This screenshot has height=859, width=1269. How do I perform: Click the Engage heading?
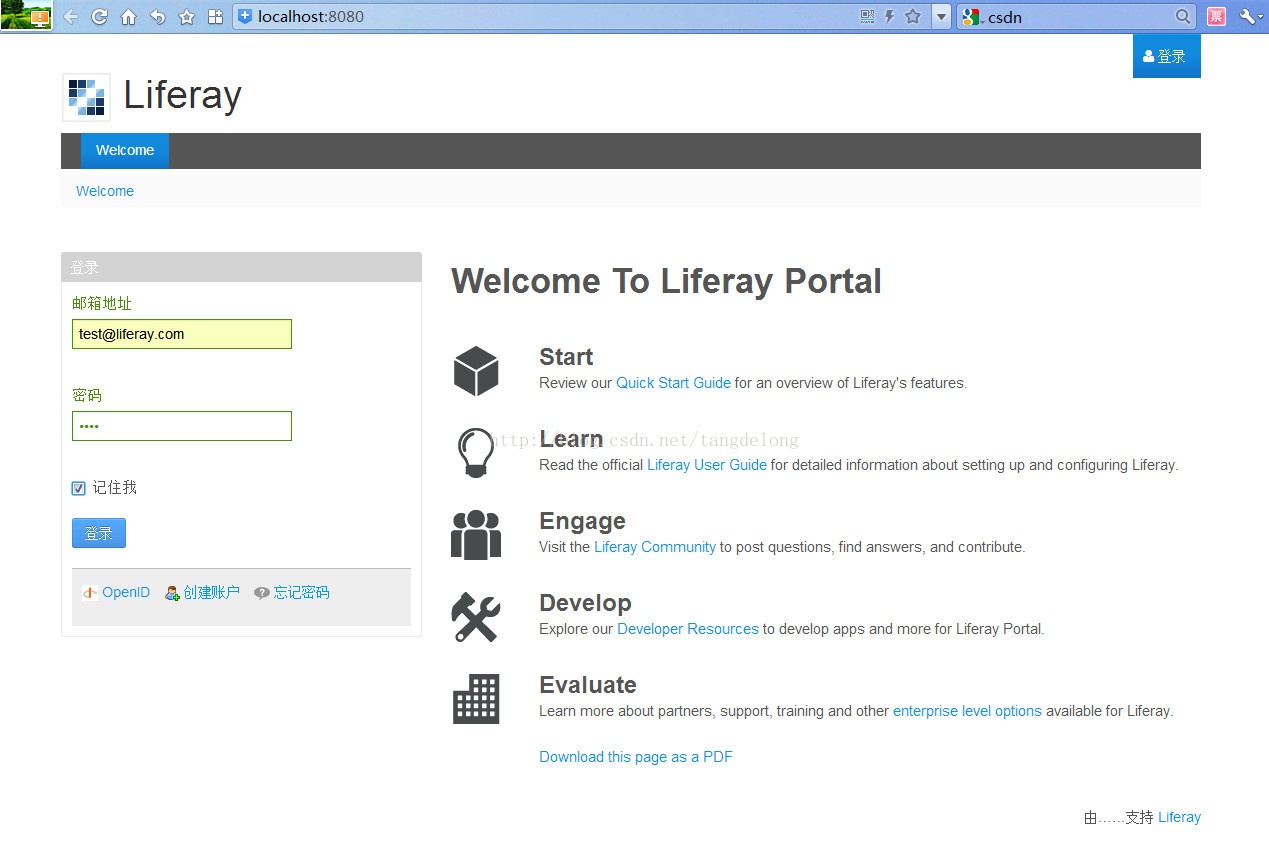582,521
